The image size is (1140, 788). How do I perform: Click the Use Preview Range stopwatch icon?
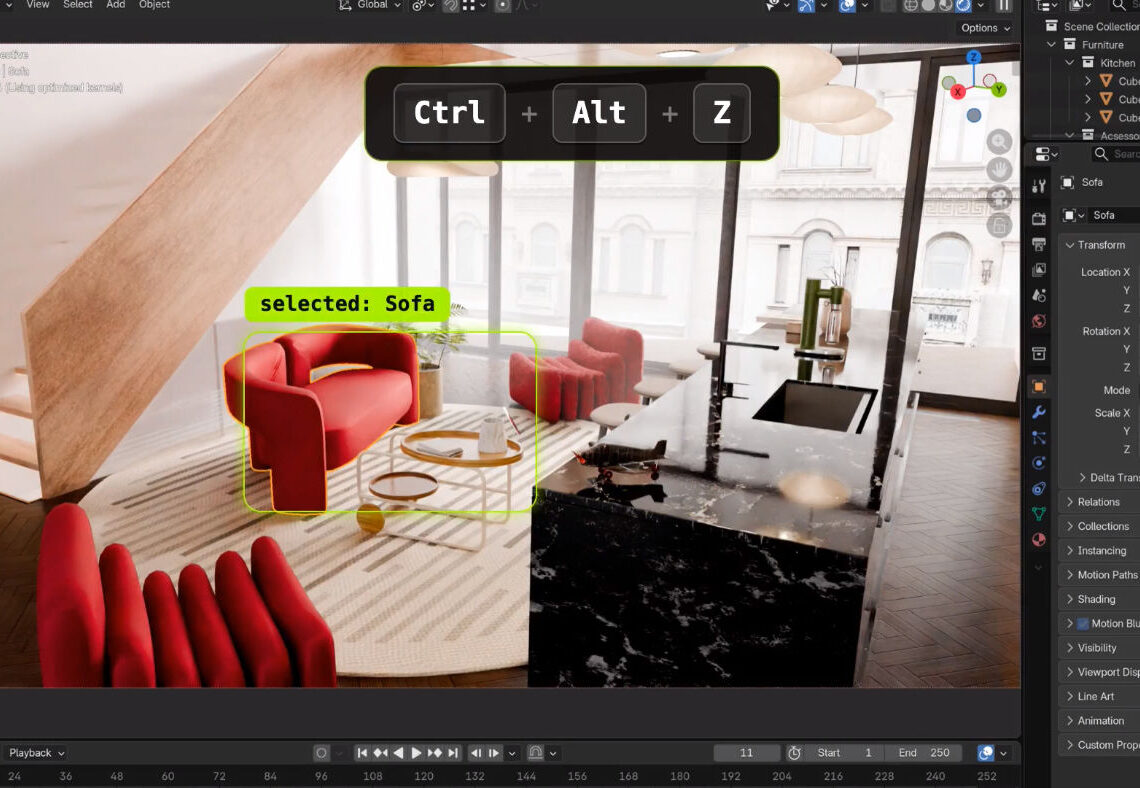[x=794, y=753]
